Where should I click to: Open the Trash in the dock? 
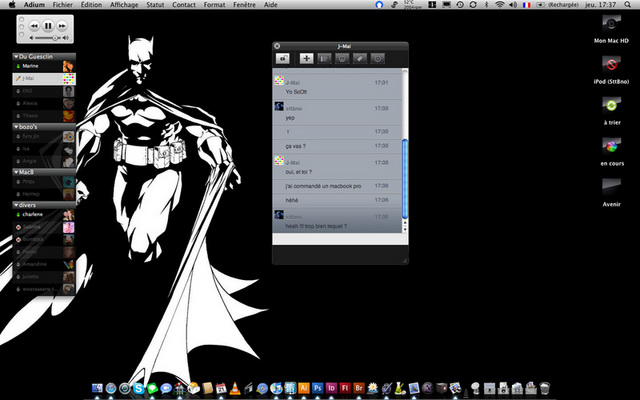(x=544, y=388)
